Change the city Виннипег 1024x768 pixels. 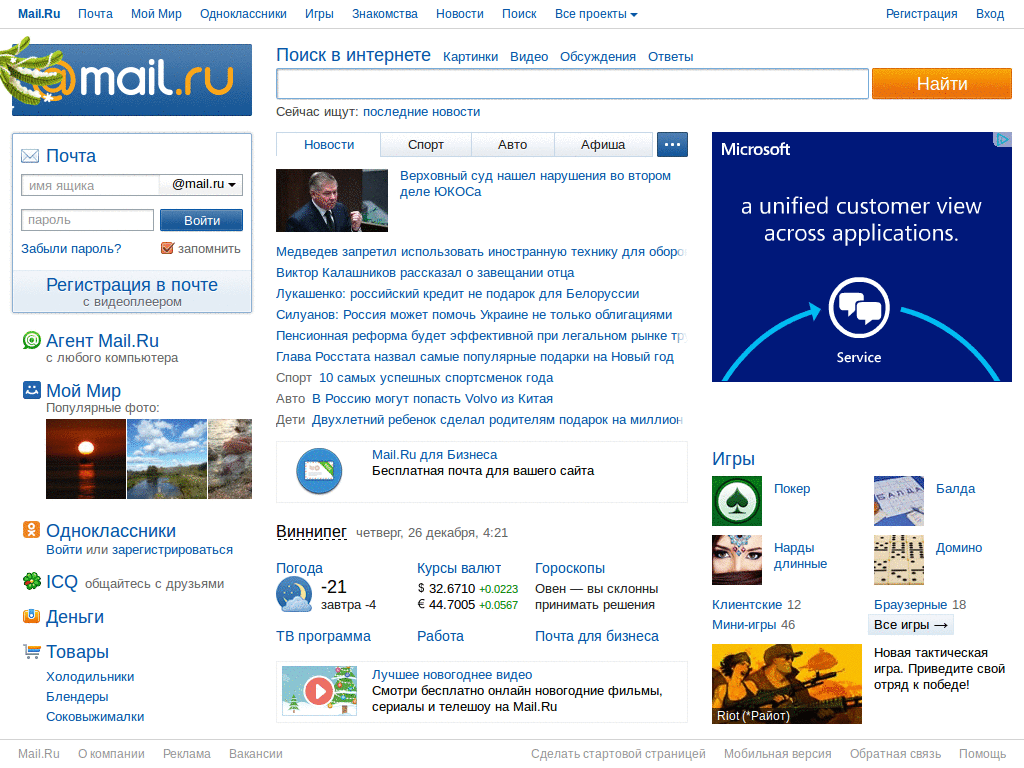pos(312,532)
